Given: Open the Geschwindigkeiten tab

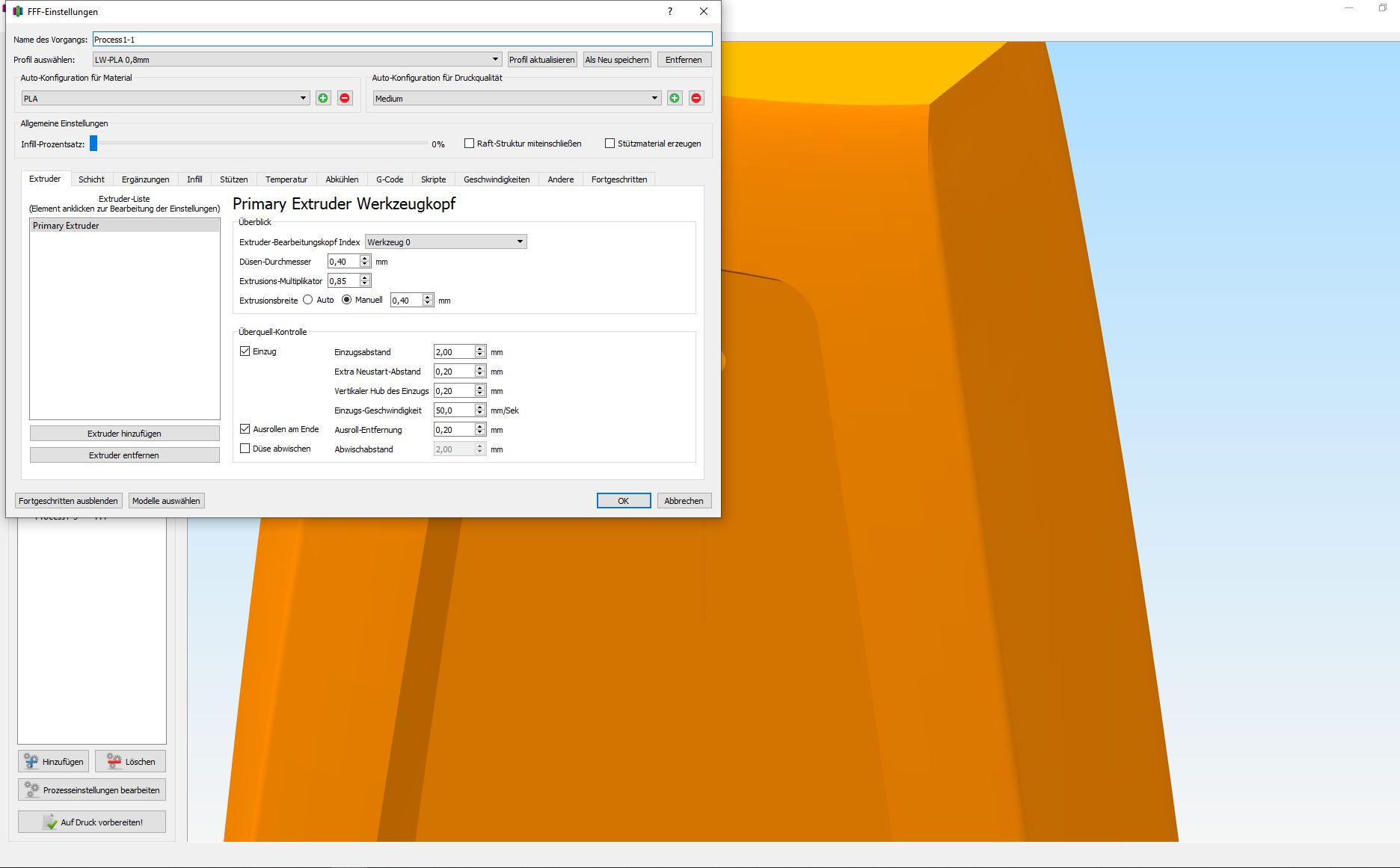Looking at the screenshot, I should 497,179.
